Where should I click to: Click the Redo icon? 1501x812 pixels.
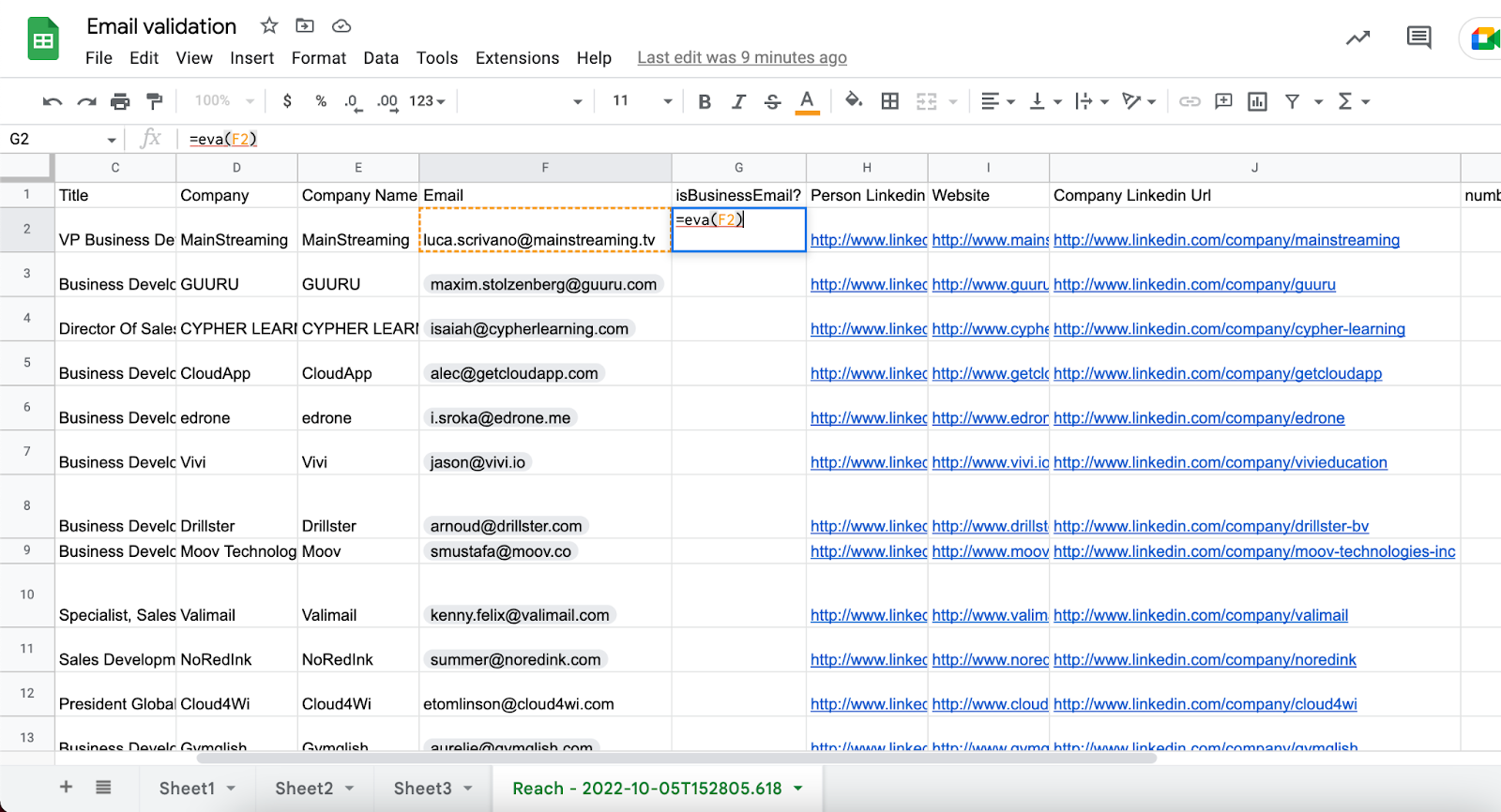pyautogui.click(x=86, y=101)
